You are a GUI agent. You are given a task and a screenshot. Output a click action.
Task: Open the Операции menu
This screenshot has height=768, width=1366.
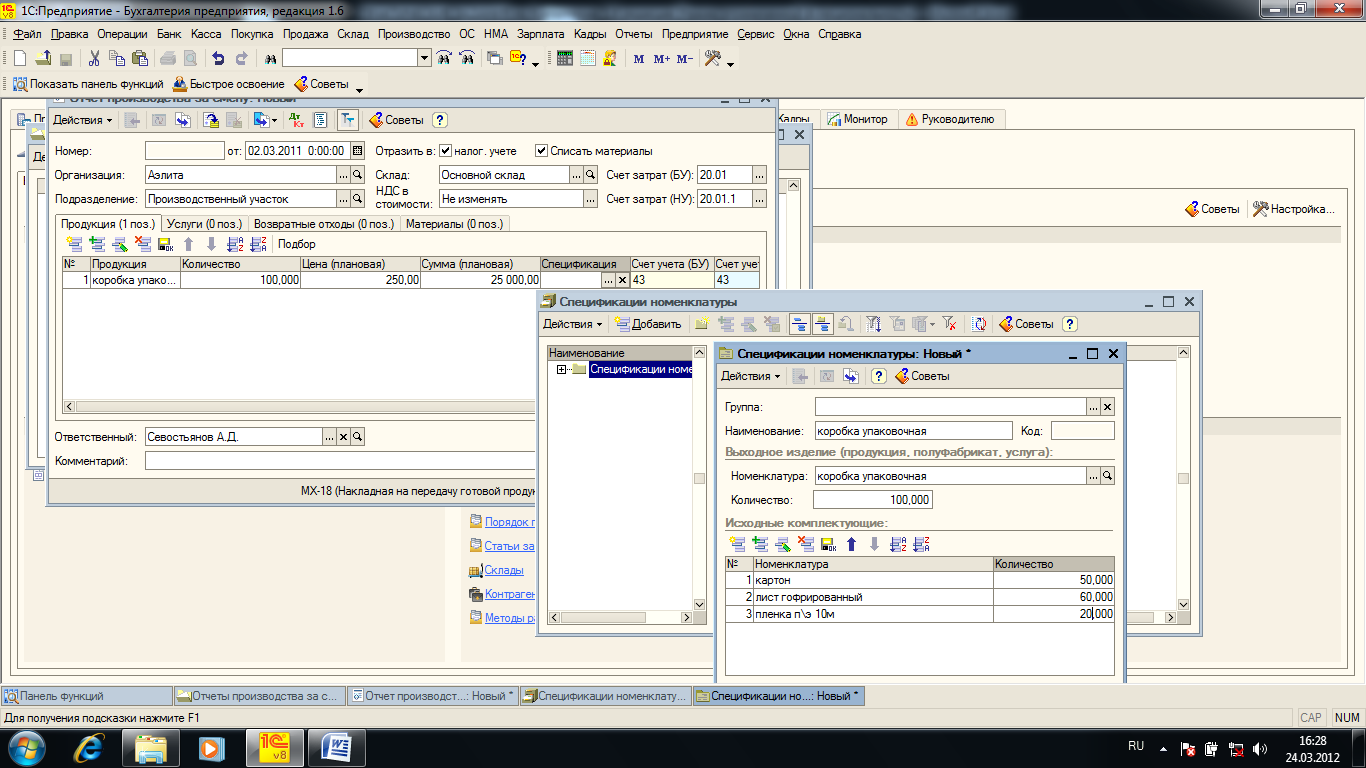(122, 34)
